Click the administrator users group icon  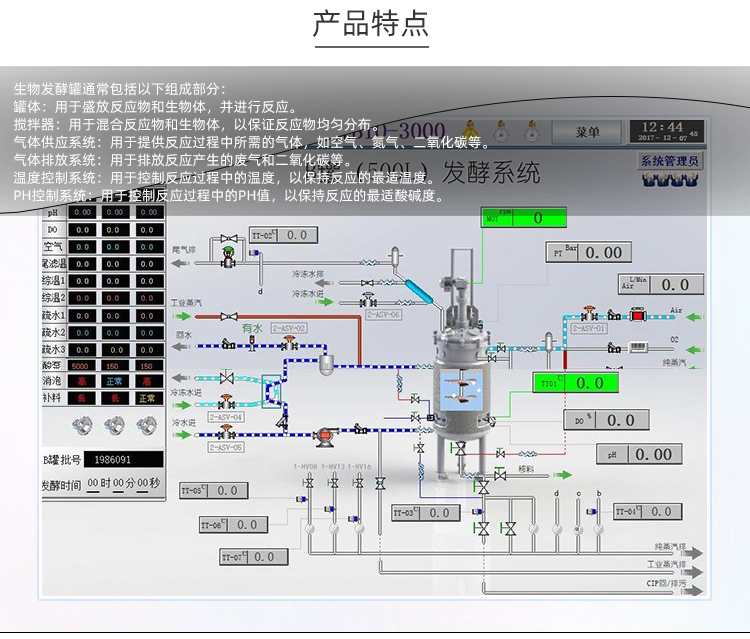click(670, 180)
